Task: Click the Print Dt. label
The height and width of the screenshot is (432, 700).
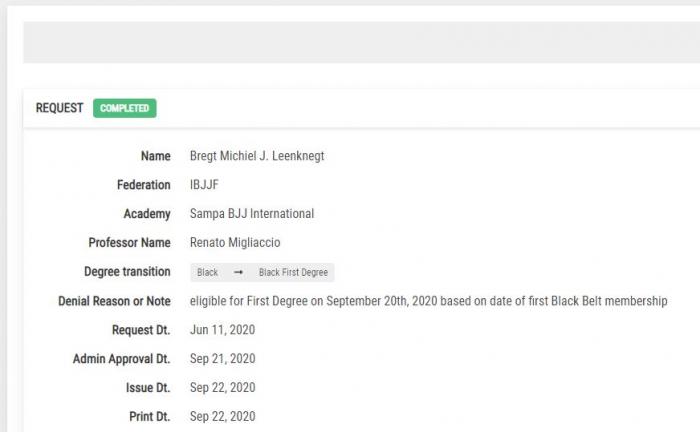Action: click(x=150, y=416)
